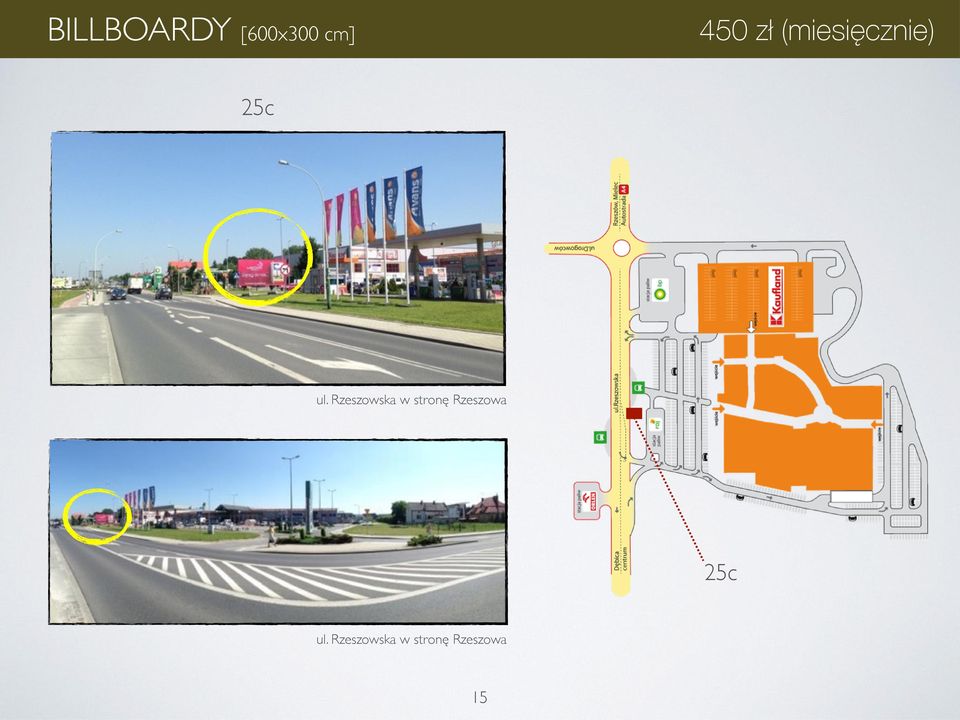Click the red A4 motorway badge
Image resolution: width=960 pixels, height=720 pixels.
click(x=625, y=190)
